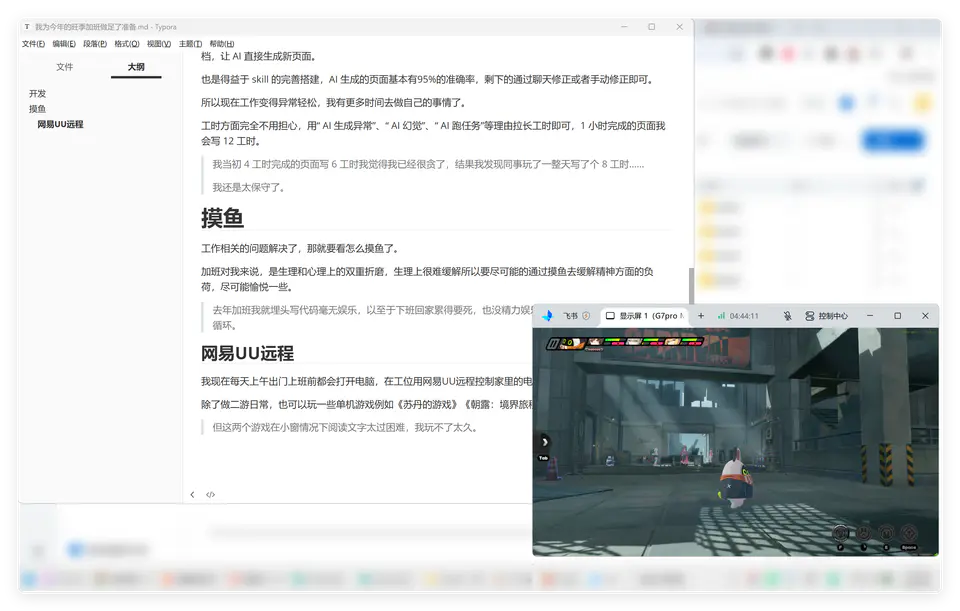Jump to 开发 in the outline
960x611 pixels.
(x=37, y=94)
